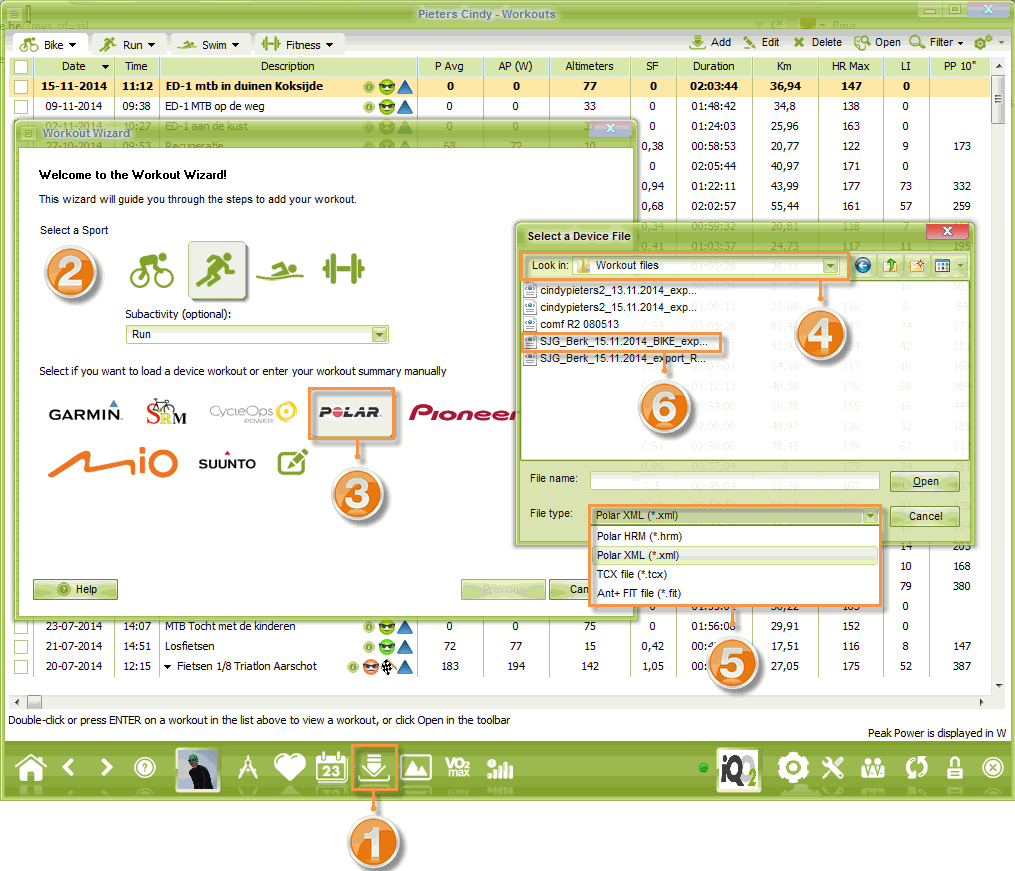This screenshot has height=871, width=1015.
Task: Sort by the Date column header
Action: click(74, 66)
